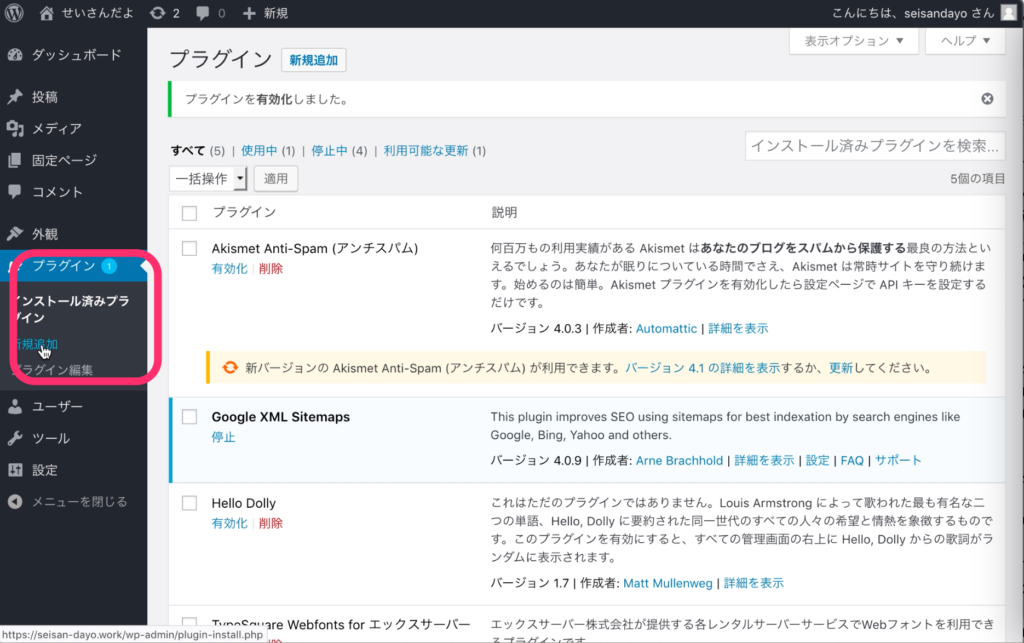1024x643 pixels.
Task: Filter plugins by inactive (停止中)
Action: [329, 151]
